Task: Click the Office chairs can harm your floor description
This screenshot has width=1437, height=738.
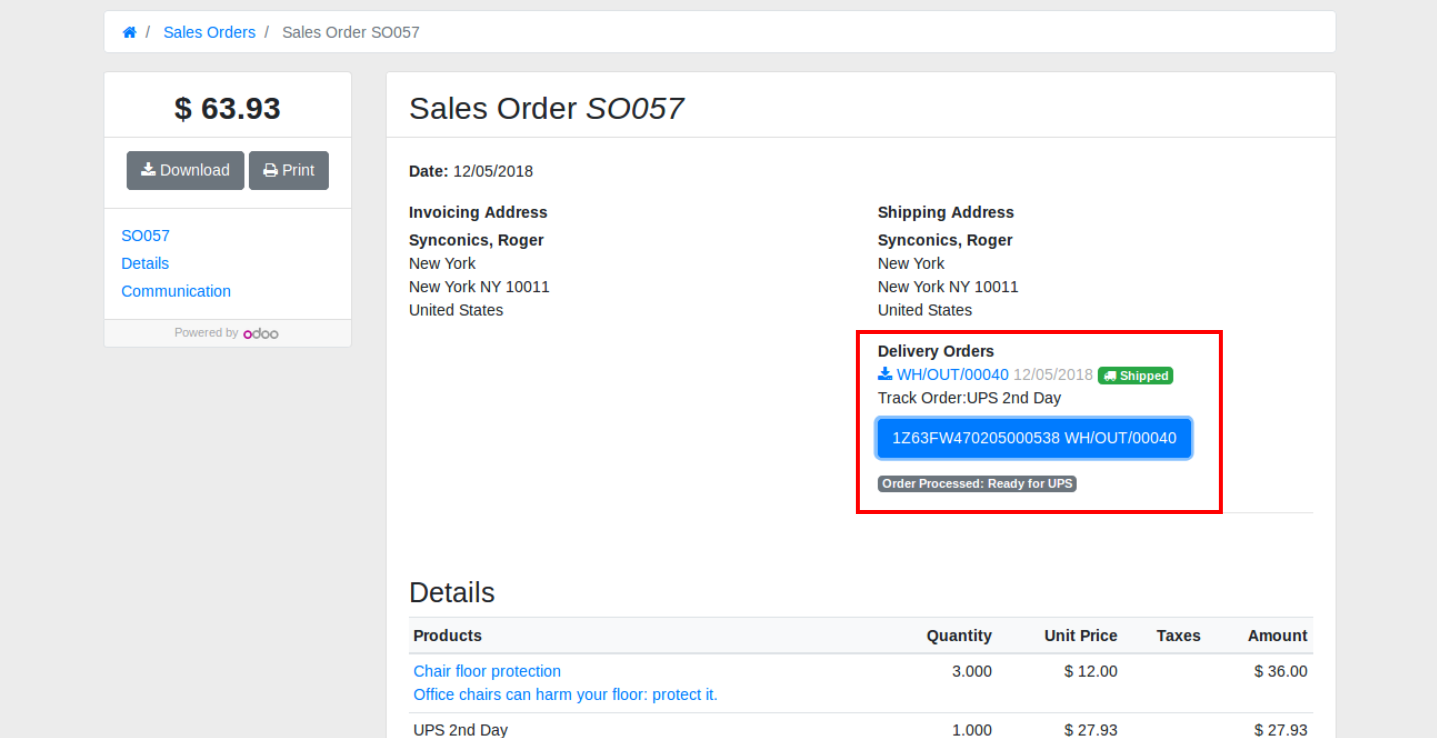Action: tap(565, 694)
